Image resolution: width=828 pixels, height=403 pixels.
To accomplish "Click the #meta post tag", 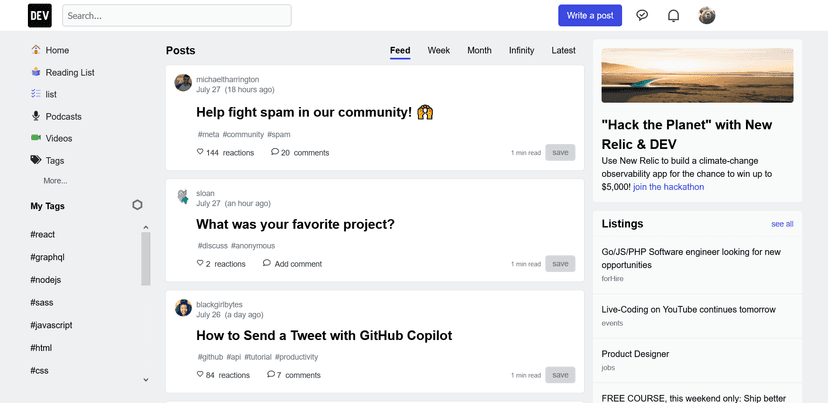I will coord(208,135).
